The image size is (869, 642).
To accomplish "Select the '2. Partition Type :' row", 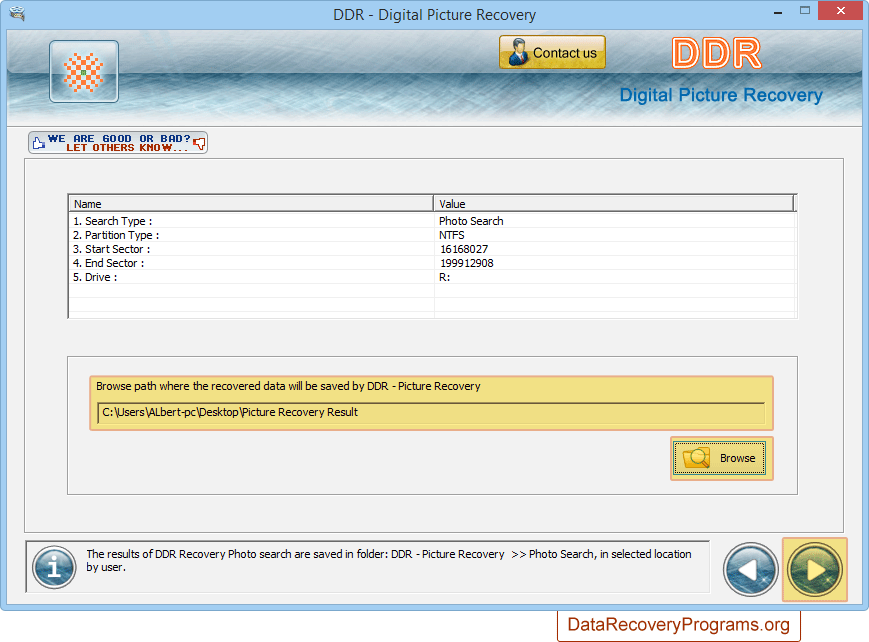I will coord(432,235).
